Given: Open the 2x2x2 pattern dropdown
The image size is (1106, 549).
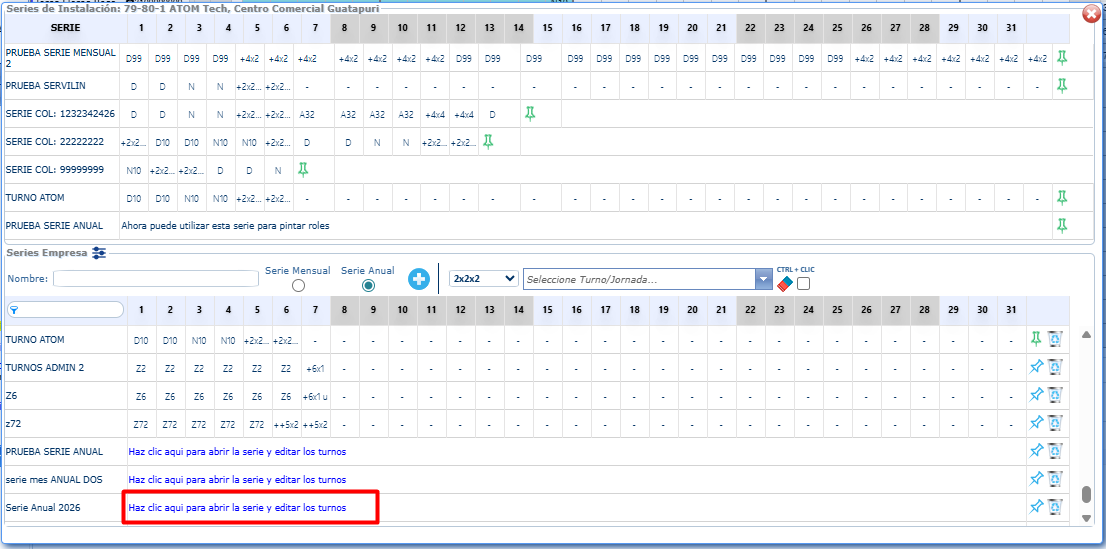Looking at the screenshot, I should pyautogui.click(x=484, y=279).
